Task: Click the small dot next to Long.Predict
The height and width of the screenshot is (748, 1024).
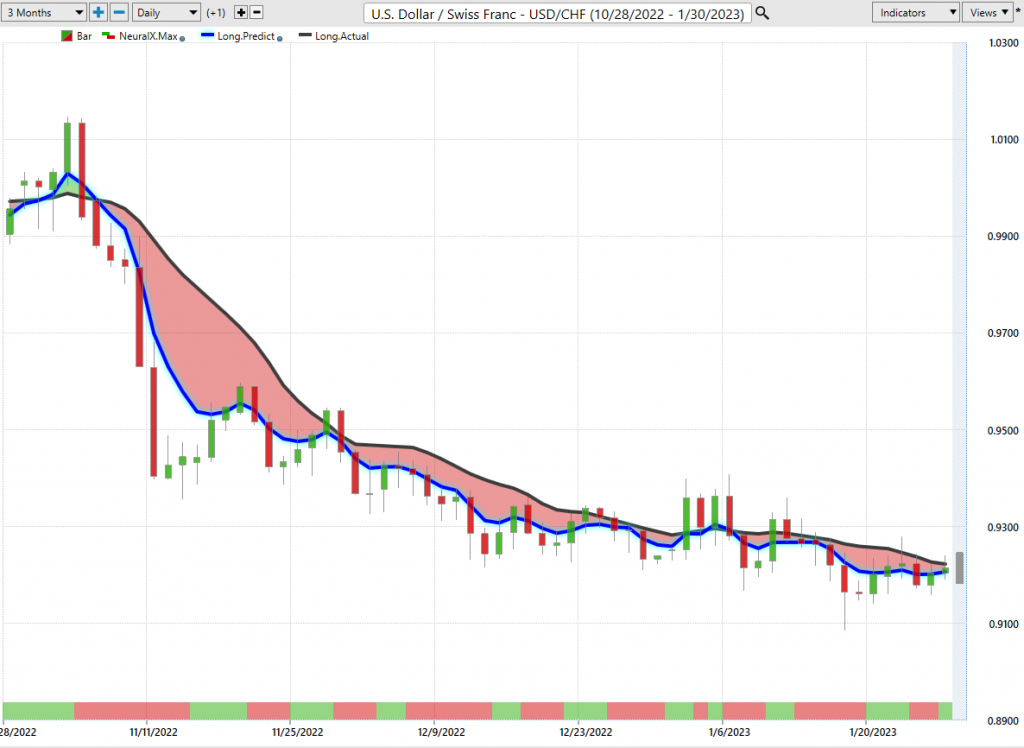Action: pyautogui.click(x=280, y=39)
